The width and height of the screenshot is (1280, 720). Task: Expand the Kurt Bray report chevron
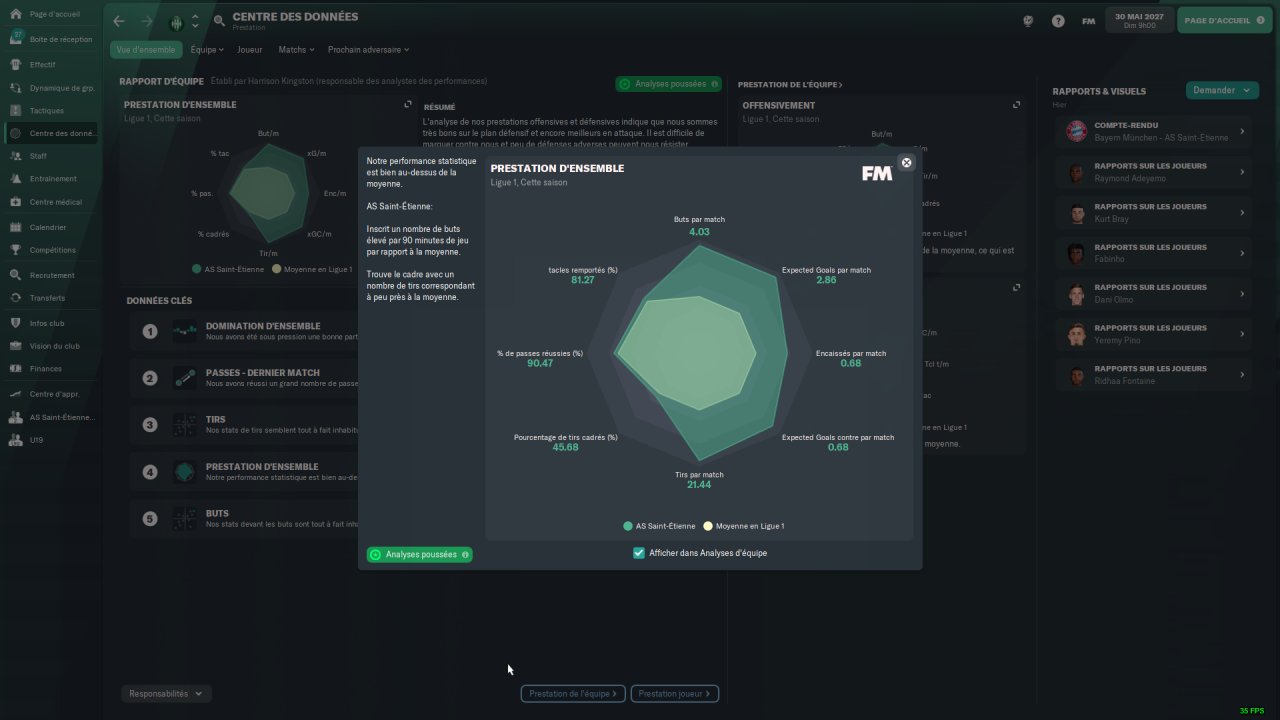(x=1242, y=212)
